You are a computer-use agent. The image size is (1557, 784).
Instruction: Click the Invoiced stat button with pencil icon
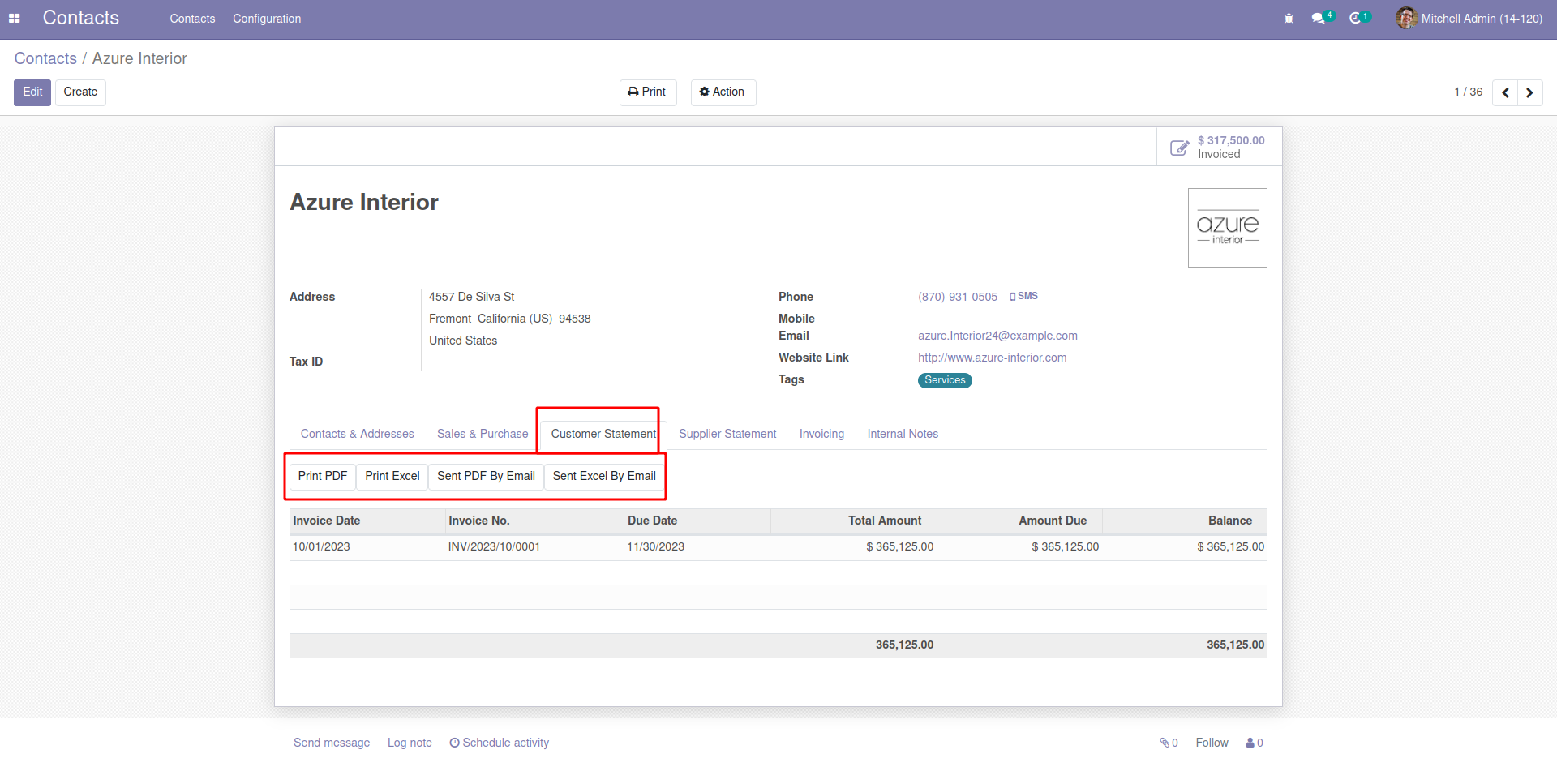point(1219,147)
